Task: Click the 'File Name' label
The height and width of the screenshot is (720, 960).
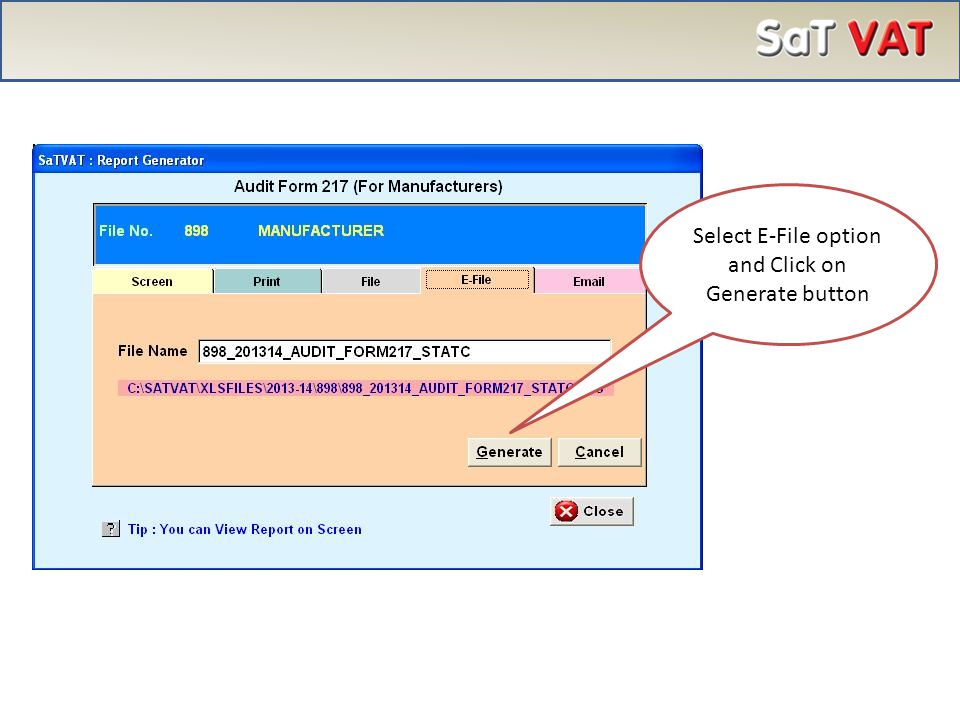Action: tap(152, 351)
